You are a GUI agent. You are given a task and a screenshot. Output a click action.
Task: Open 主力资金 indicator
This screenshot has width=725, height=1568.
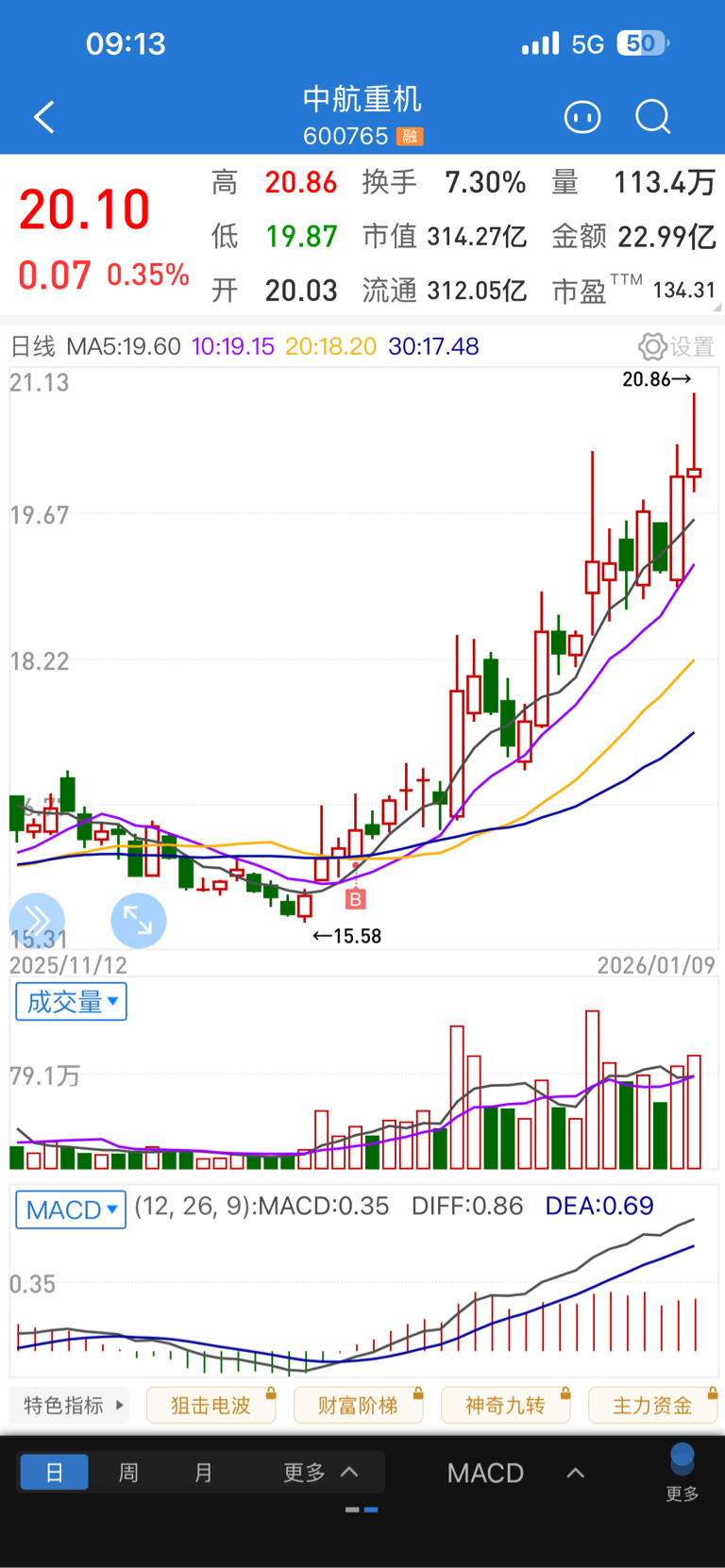(x=653, y=1406)
